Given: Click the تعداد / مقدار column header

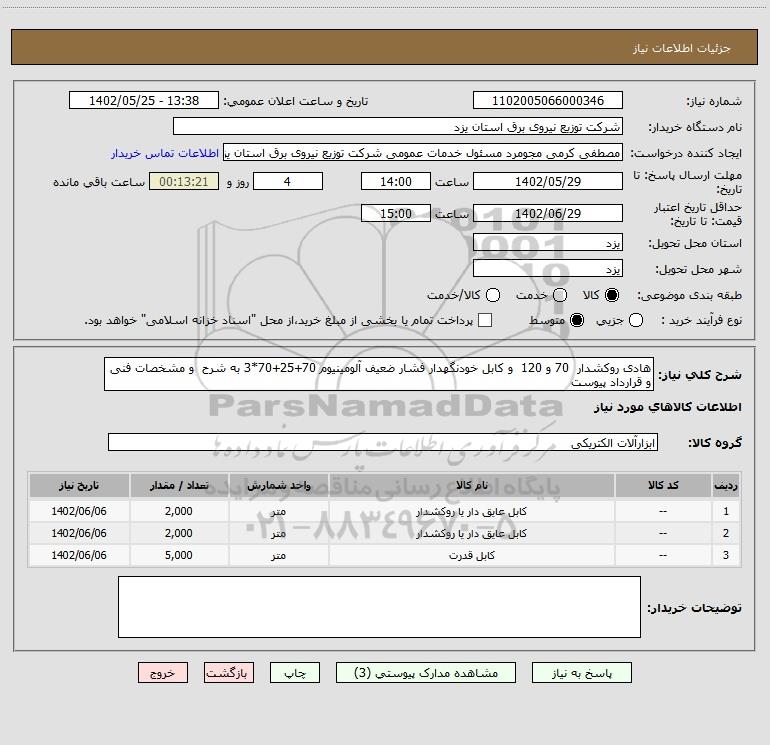Looking at the screenshot, I should pos(179,486).
